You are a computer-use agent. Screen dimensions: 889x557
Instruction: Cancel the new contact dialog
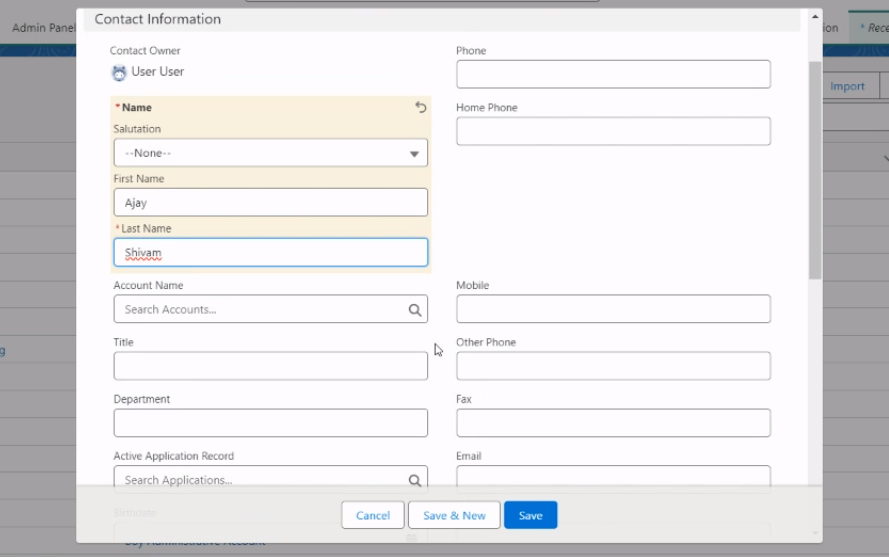tap(373, 515)
